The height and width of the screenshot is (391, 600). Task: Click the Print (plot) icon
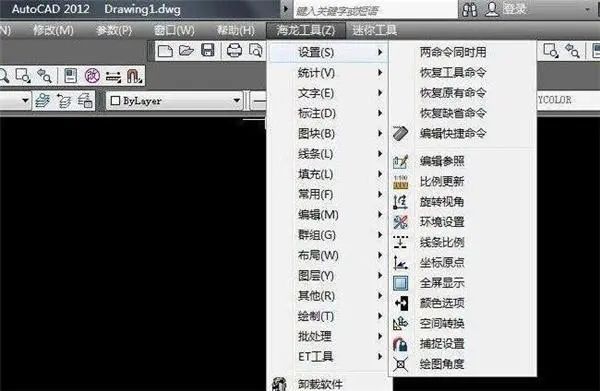234,50
